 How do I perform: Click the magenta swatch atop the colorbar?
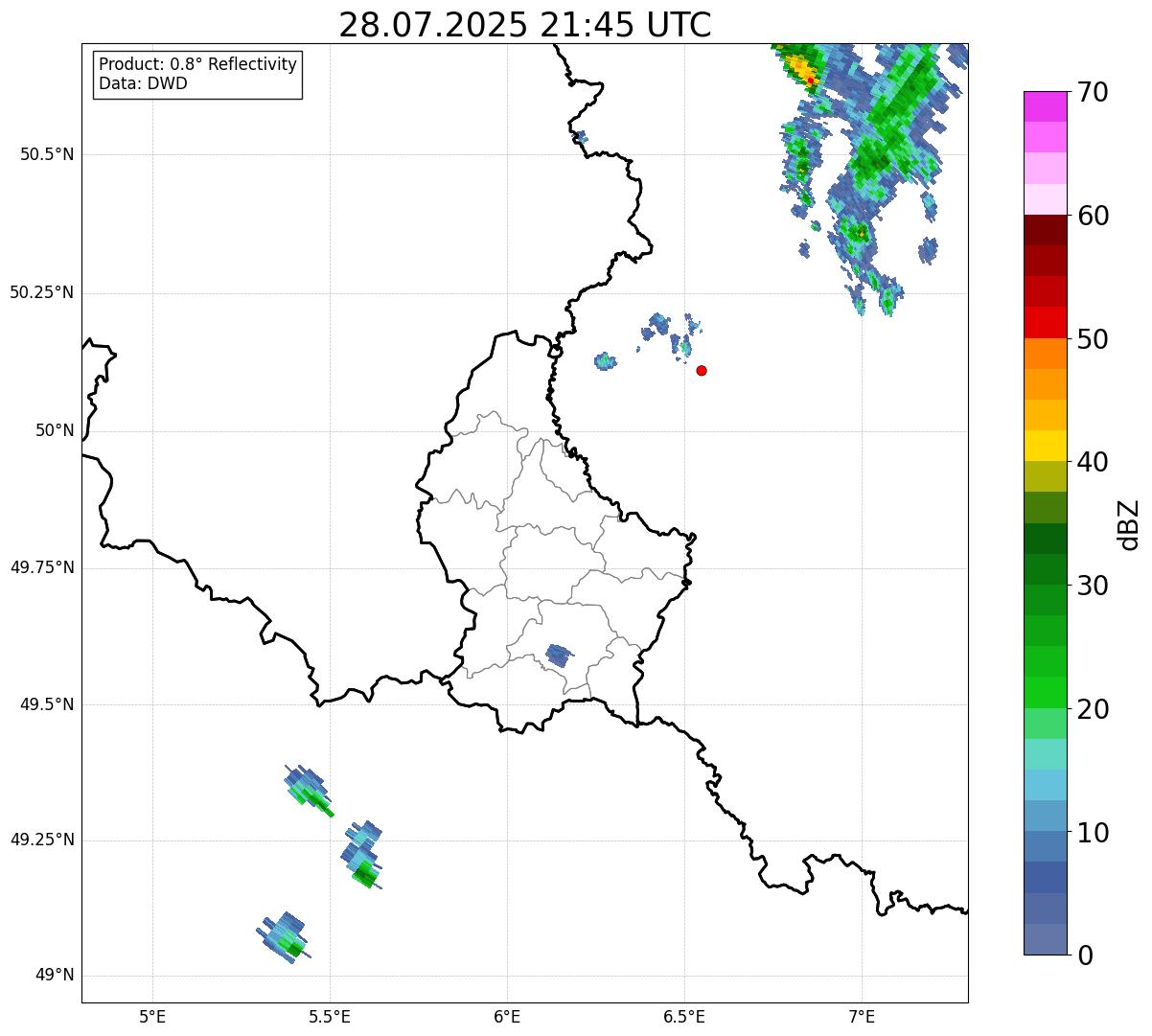[1045, 106]
